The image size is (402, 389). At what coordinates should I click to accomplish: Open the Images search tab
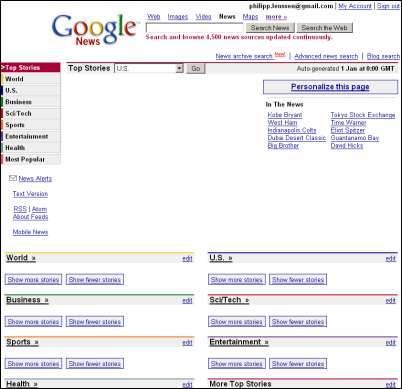pos(178,17)
